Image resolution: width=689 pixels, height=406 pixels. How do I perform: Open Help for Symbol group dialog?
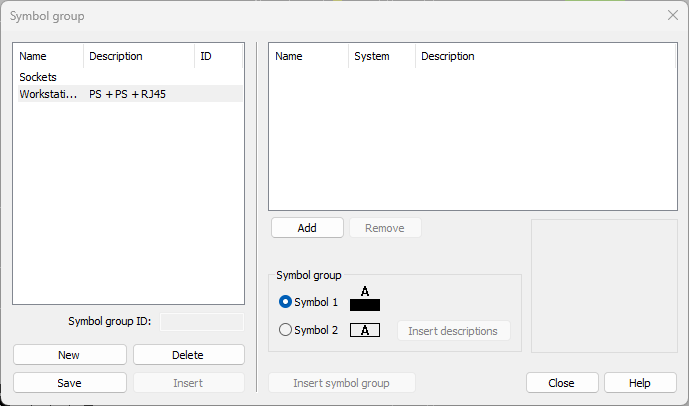point(640,383)
